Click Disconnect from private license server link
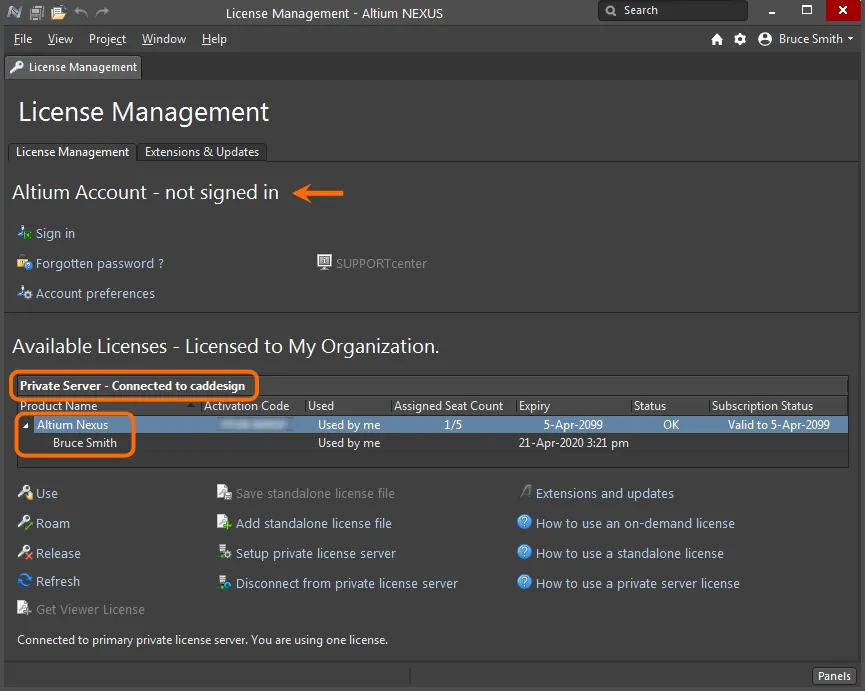 [347, 583]
